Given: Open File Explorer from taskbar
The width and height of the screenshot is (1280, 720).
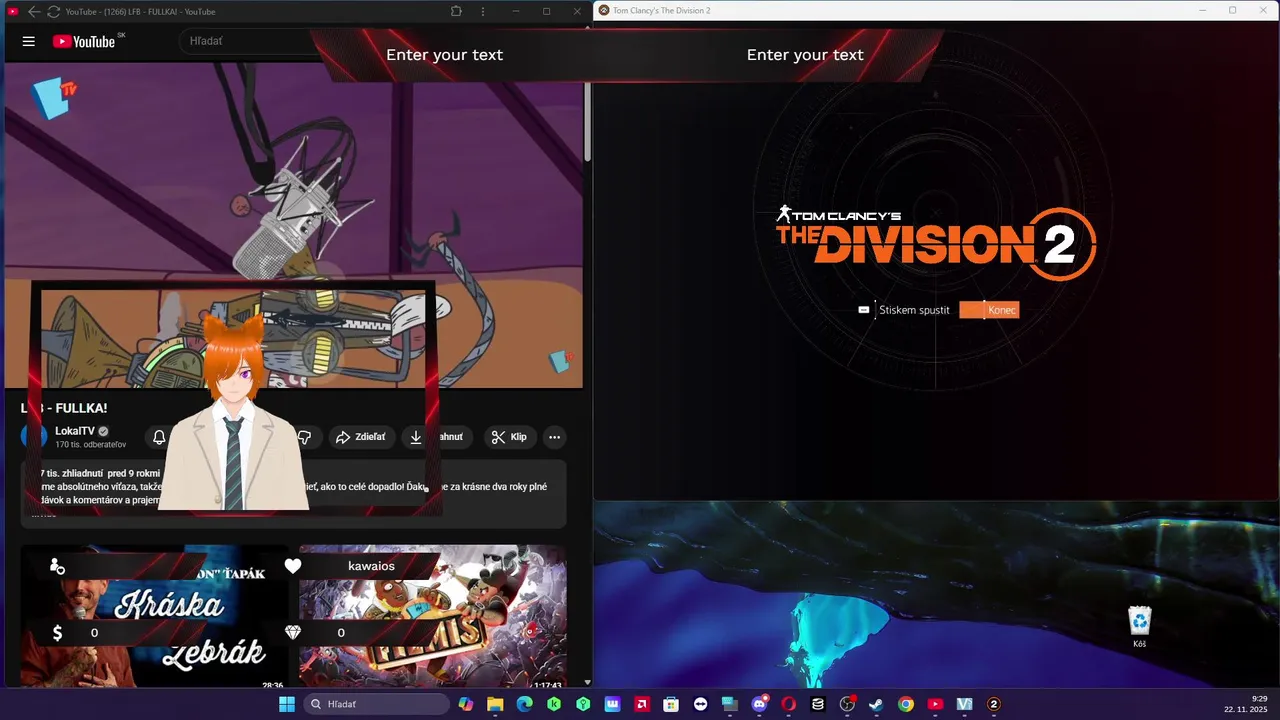Looking at the screenshot, I should click(x=495, y=704).
